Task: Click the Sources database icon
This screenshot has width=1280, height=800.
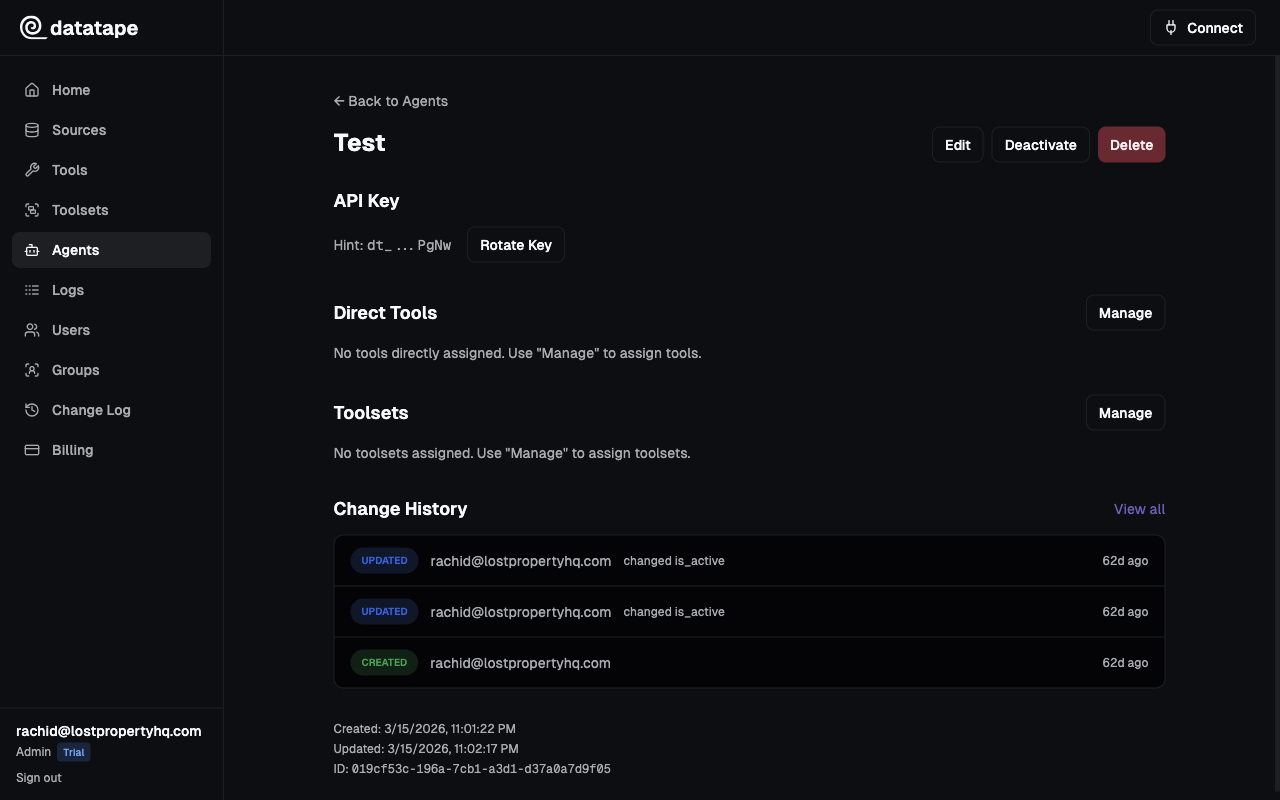Action: pos(32,130)
